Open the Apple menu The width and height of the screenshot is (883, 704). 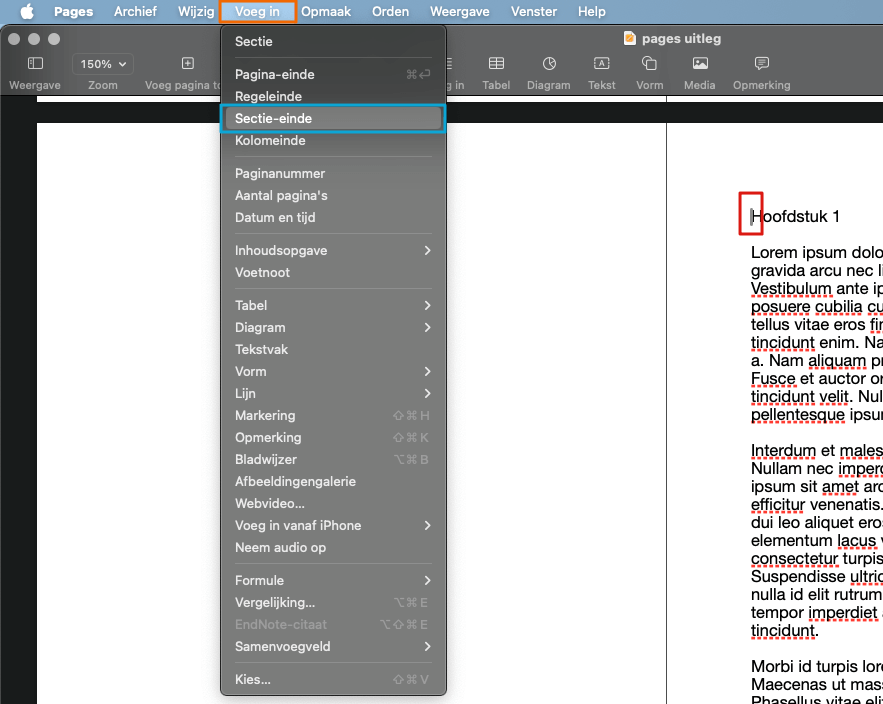pyautogui.click(x=26, y=11)
